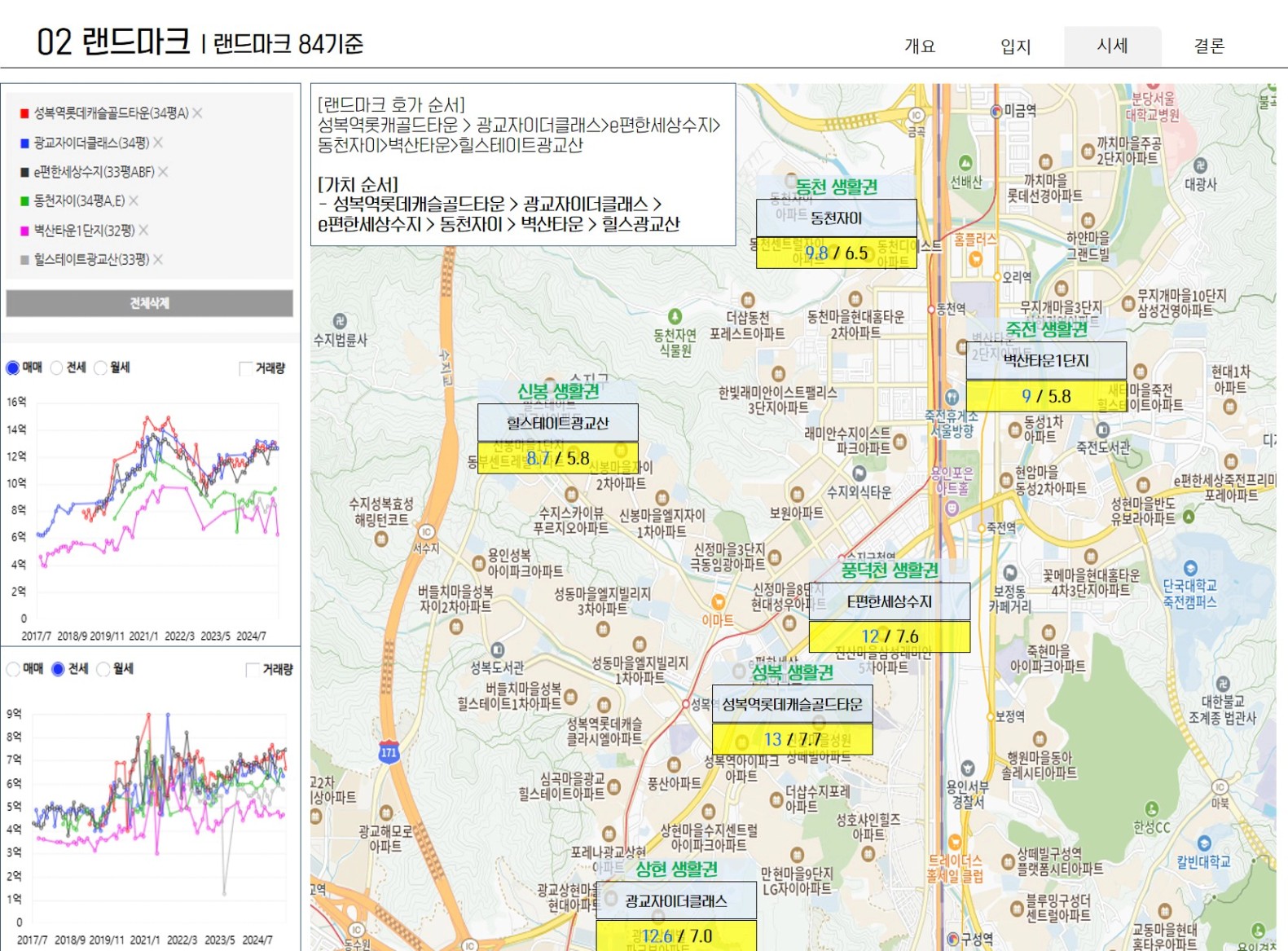Click the 금곡 IC marker icon
1288x951 pixels.
coord(916,115)
